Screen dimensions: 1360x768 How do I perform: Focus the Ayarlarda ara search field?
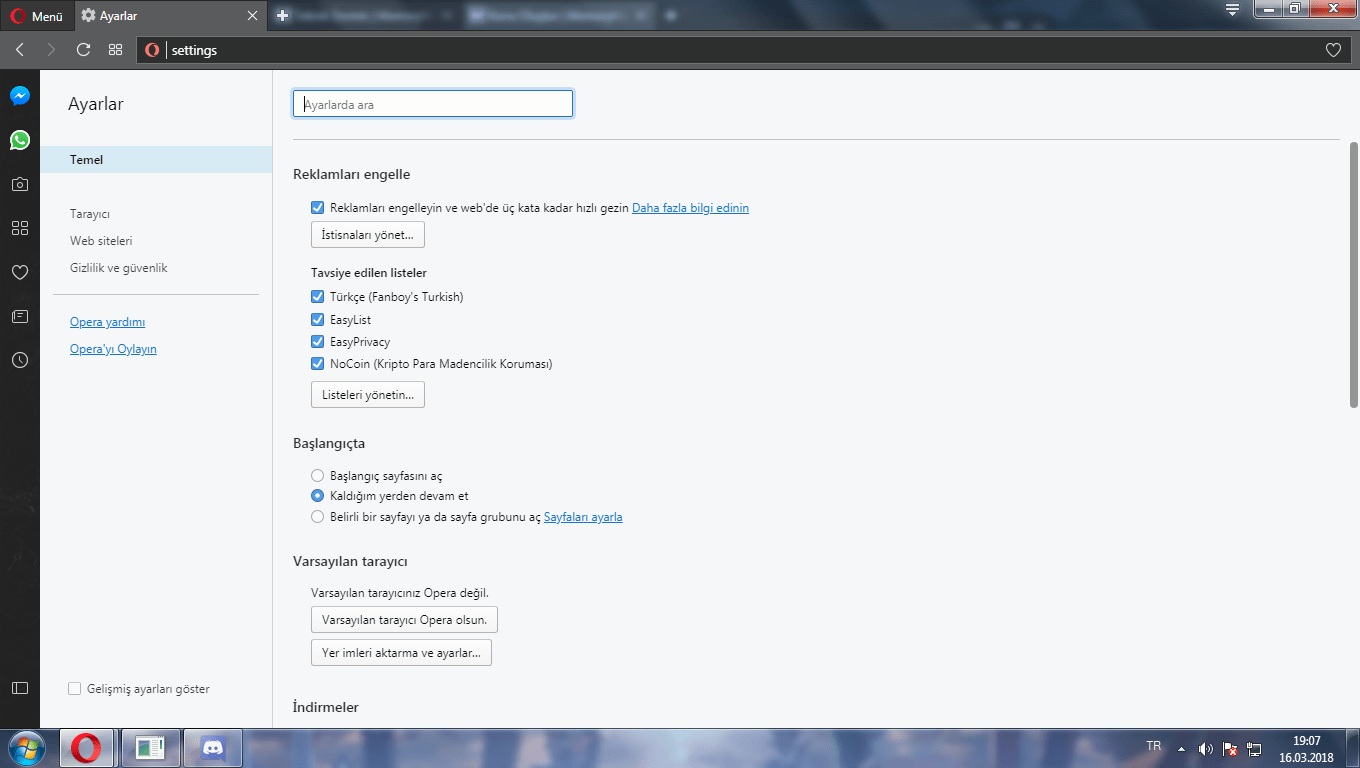tap(433, 104)
